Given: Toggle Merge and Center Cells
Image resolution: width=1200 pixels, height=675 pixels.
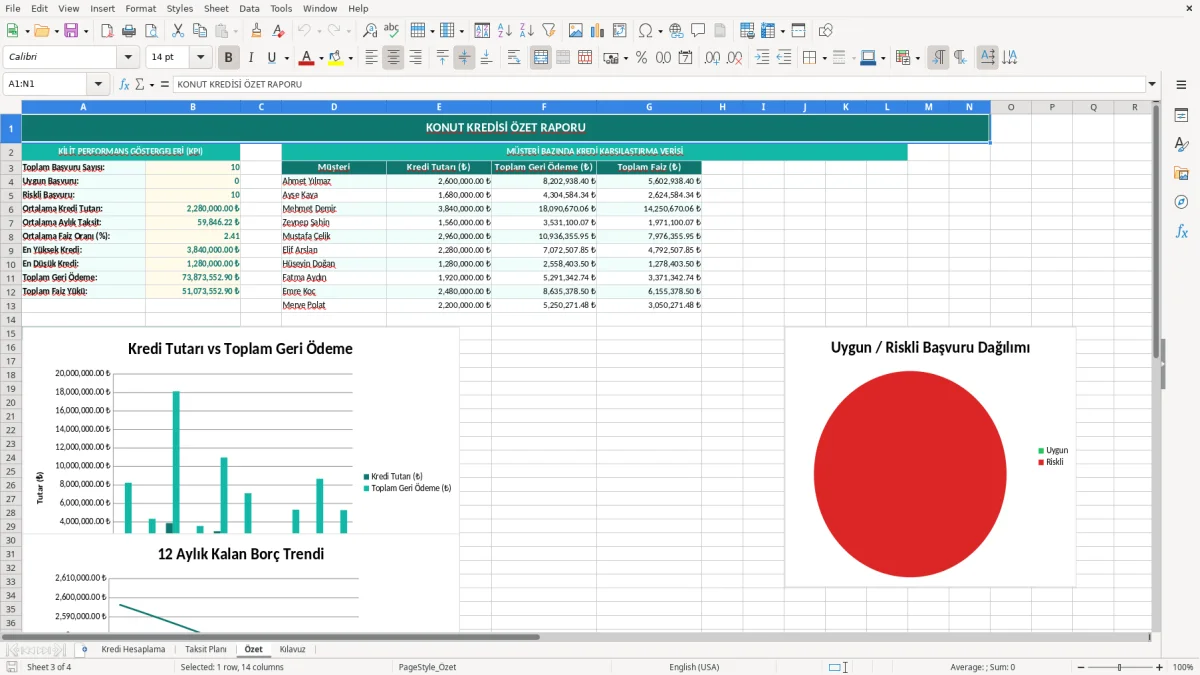Looking at the screenshot, I should [x=541, y=58].
